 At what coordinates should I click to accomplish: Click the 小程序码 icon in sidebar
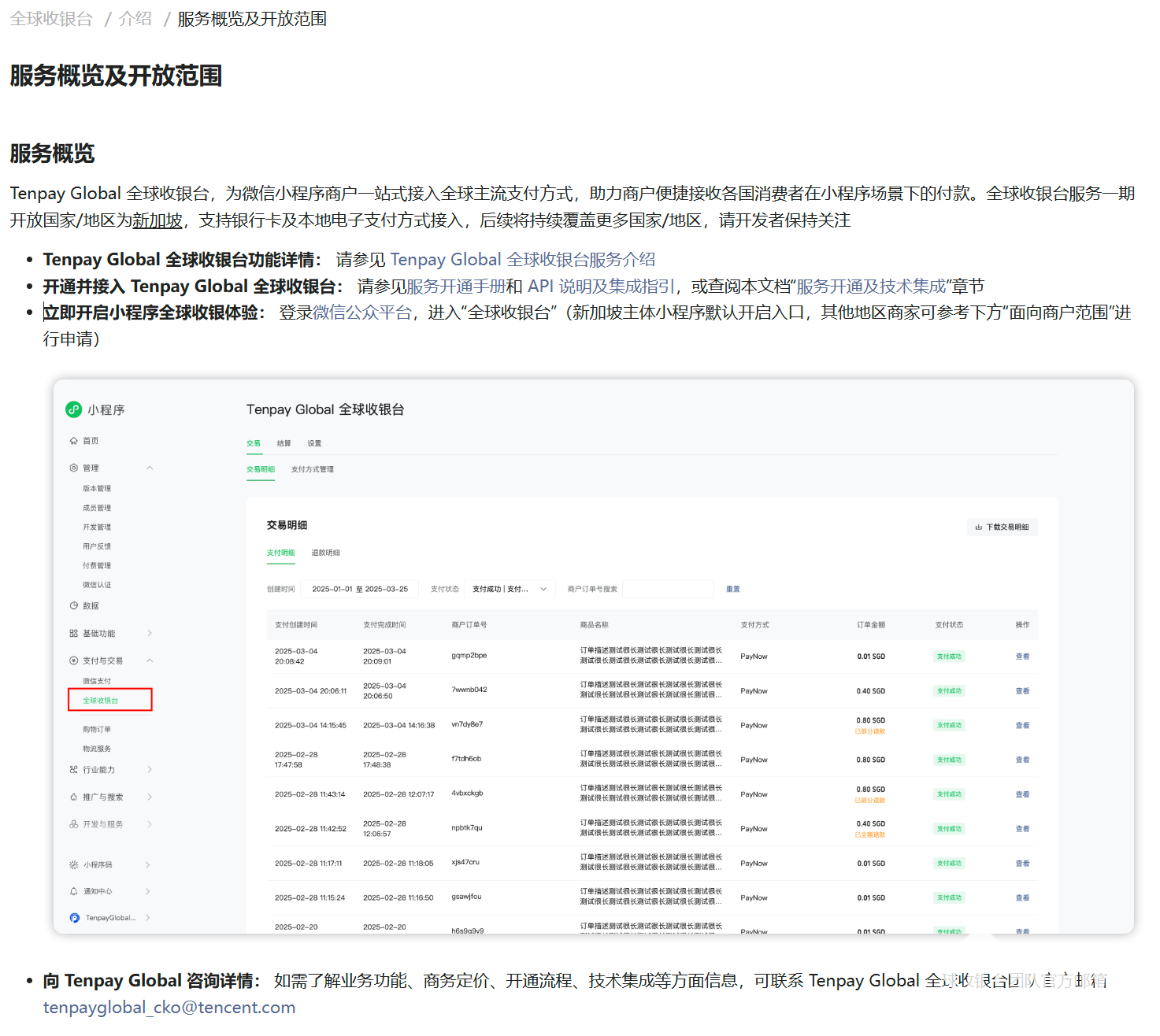[73, 864]
